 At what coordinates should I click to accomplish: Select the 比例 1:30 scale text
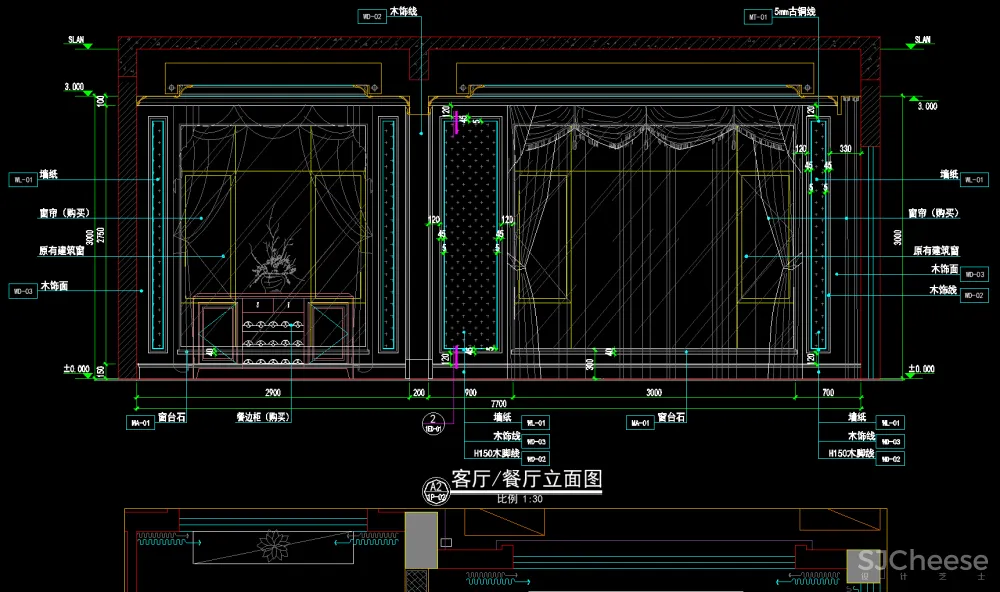(519, 498)
